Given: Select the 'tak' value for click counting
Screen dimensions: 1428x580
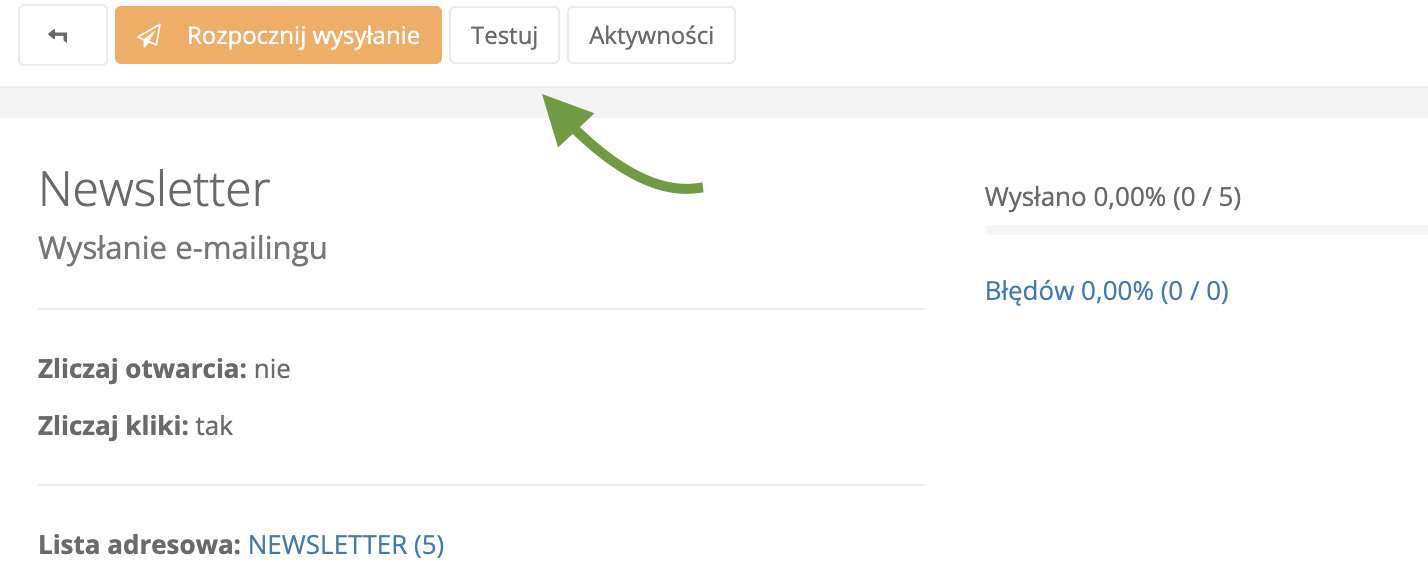Looking at the screenshot, I should 214,426.
